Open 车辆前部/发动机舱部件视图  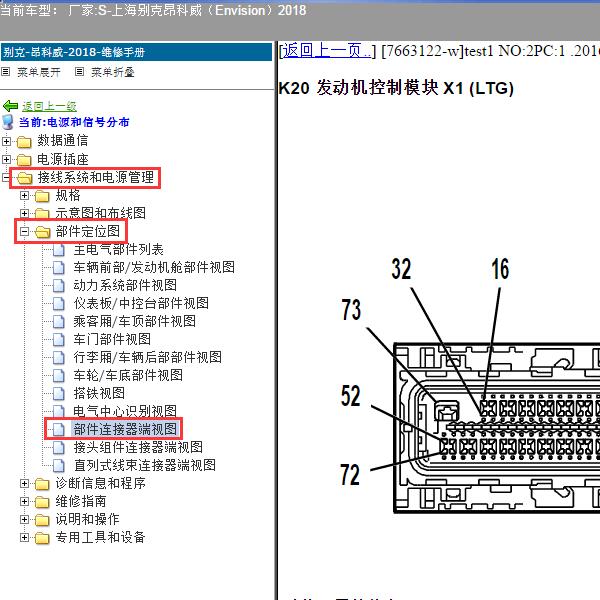[x=154, y=267]
